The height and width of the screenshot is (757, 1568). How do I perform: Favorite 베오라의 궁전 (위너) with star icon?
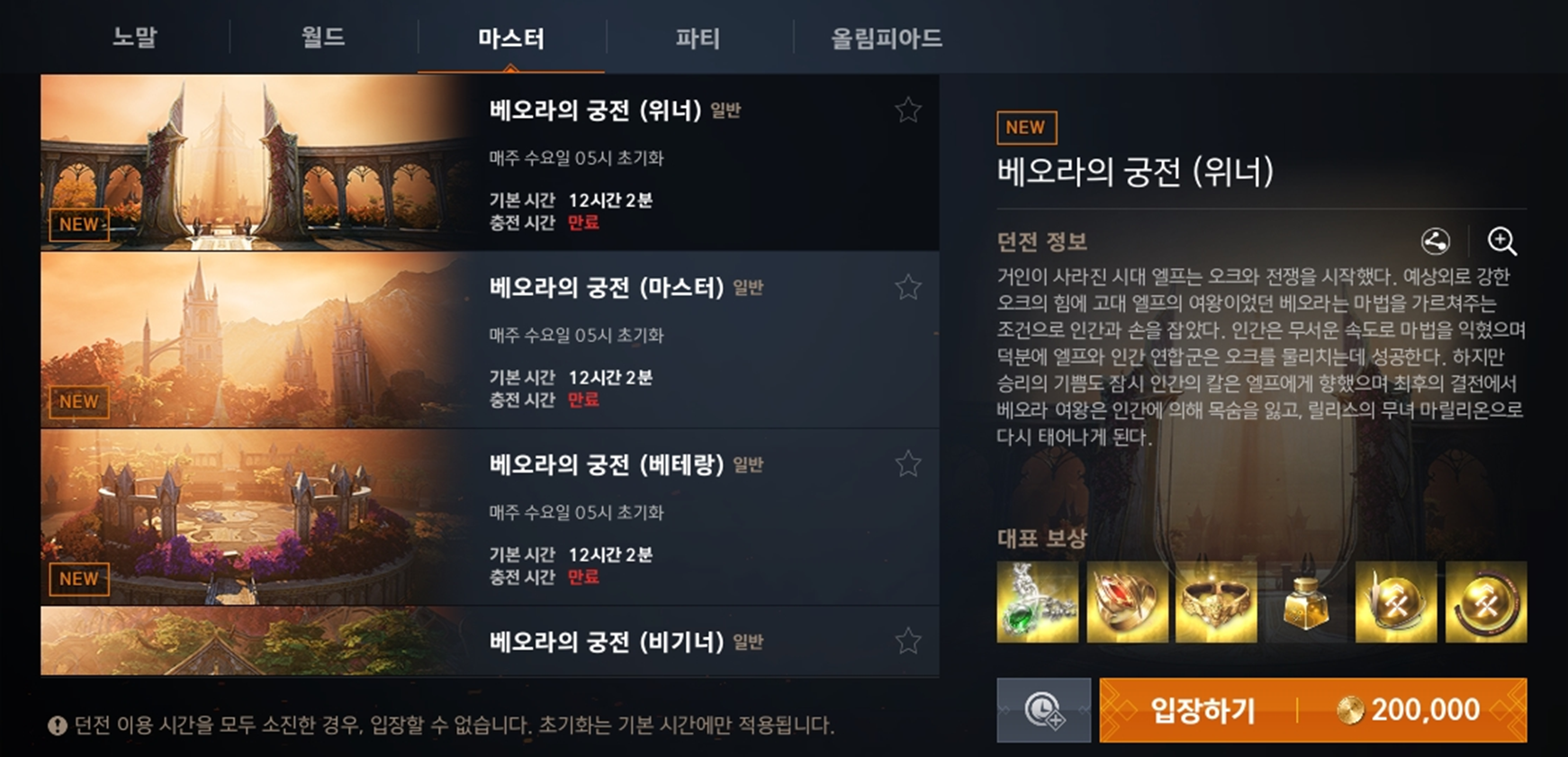[x=907, y=110]
